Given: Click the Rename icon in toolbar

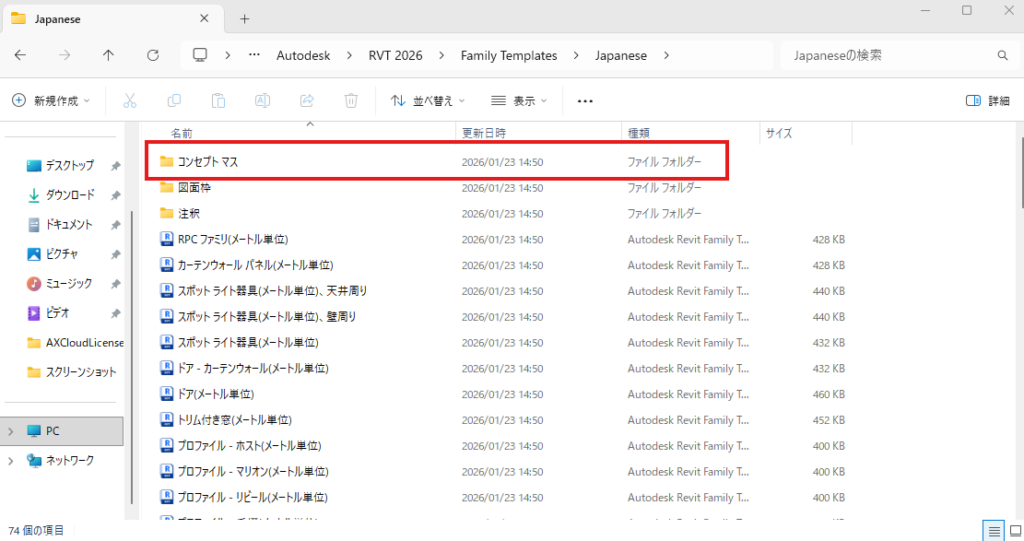Looking at the screenshot, I should [x=263, y=101].
